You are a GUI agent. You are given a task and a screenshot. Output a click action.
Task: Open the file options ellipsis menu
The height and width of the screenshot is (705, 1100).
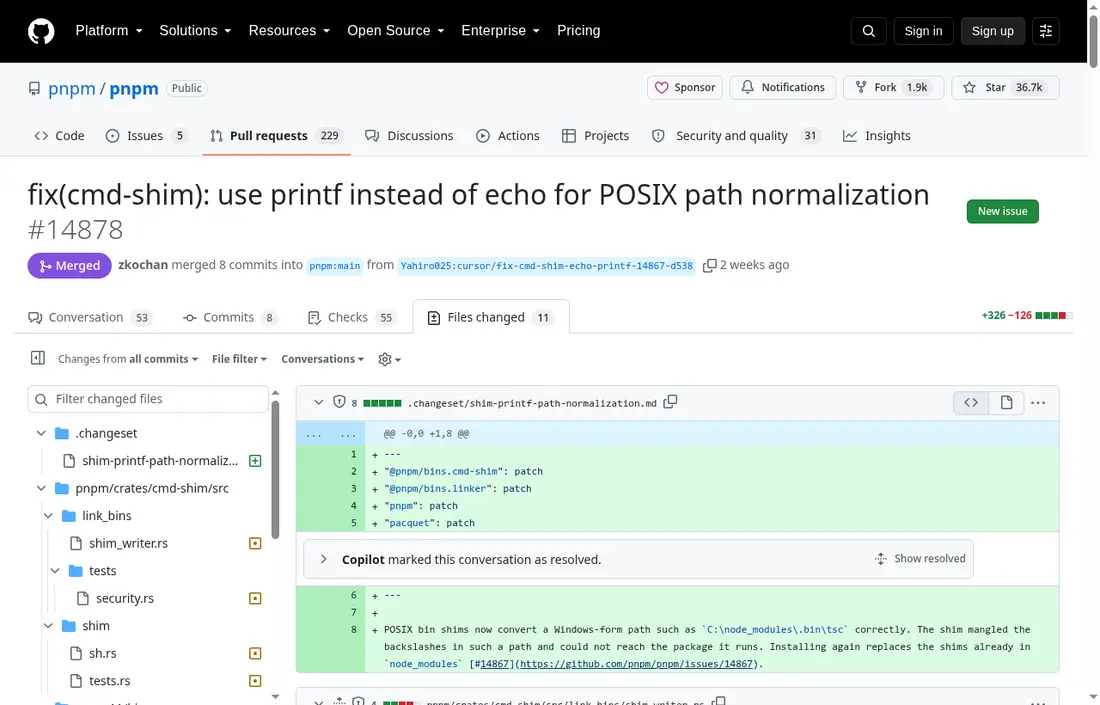(x=1038, y=403)
